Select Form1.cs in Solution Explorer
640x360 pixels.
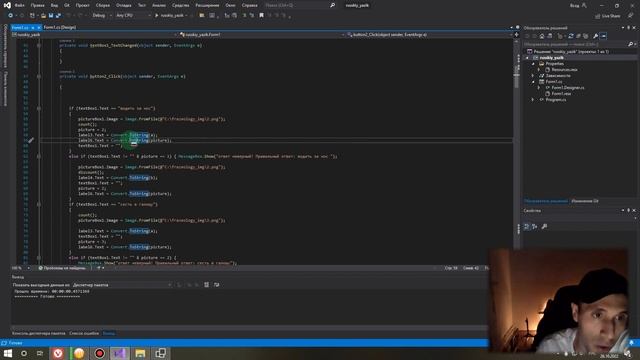point(553,82)
